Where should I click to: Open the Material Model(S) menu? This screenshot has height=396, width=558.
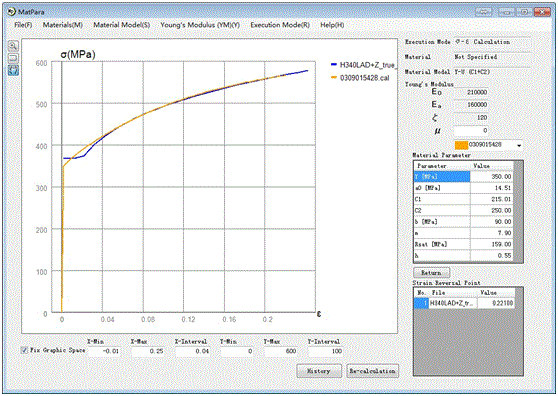121,25
